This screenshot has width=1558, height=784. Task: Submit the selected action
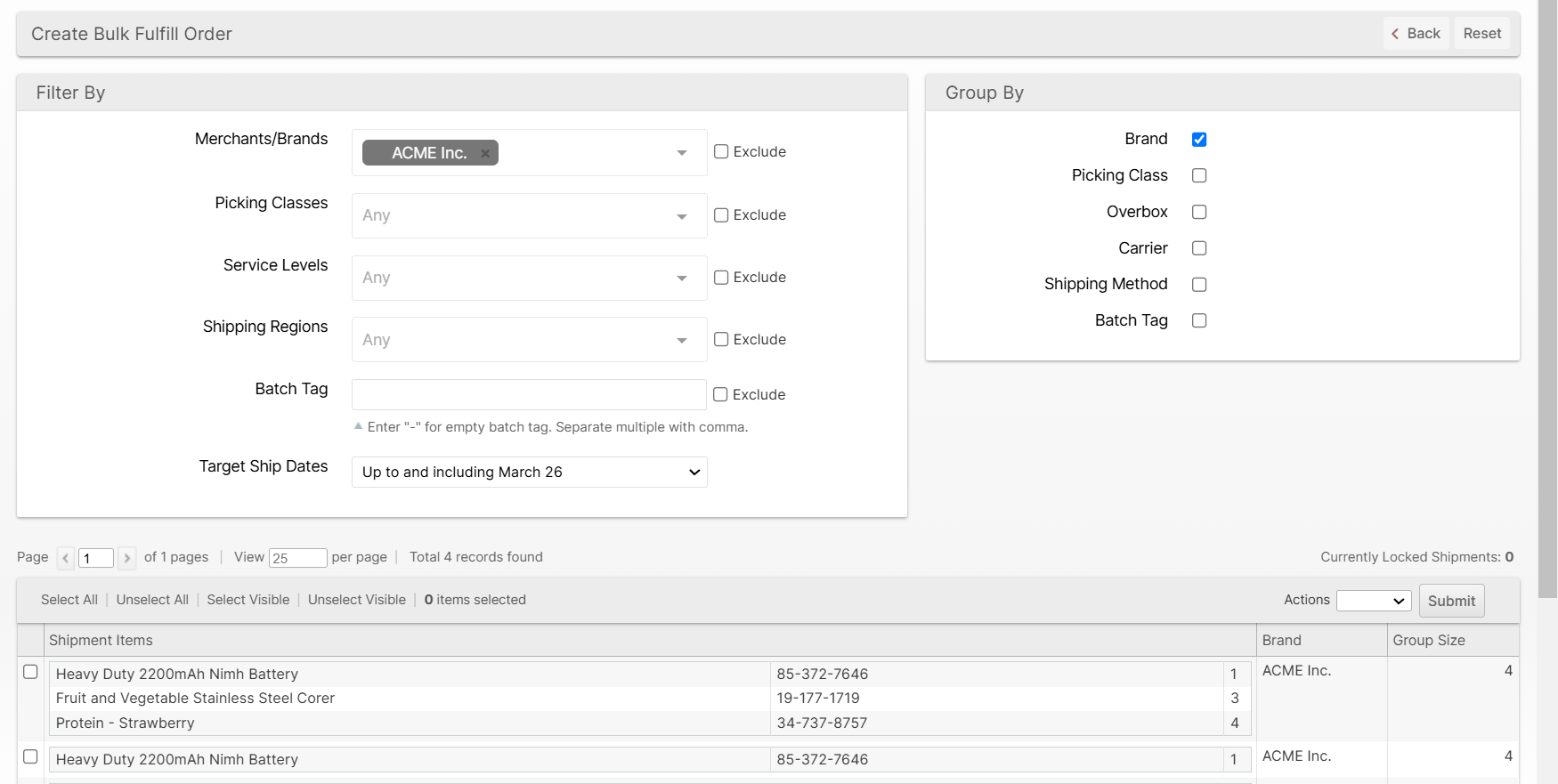tap(1450, 601)
